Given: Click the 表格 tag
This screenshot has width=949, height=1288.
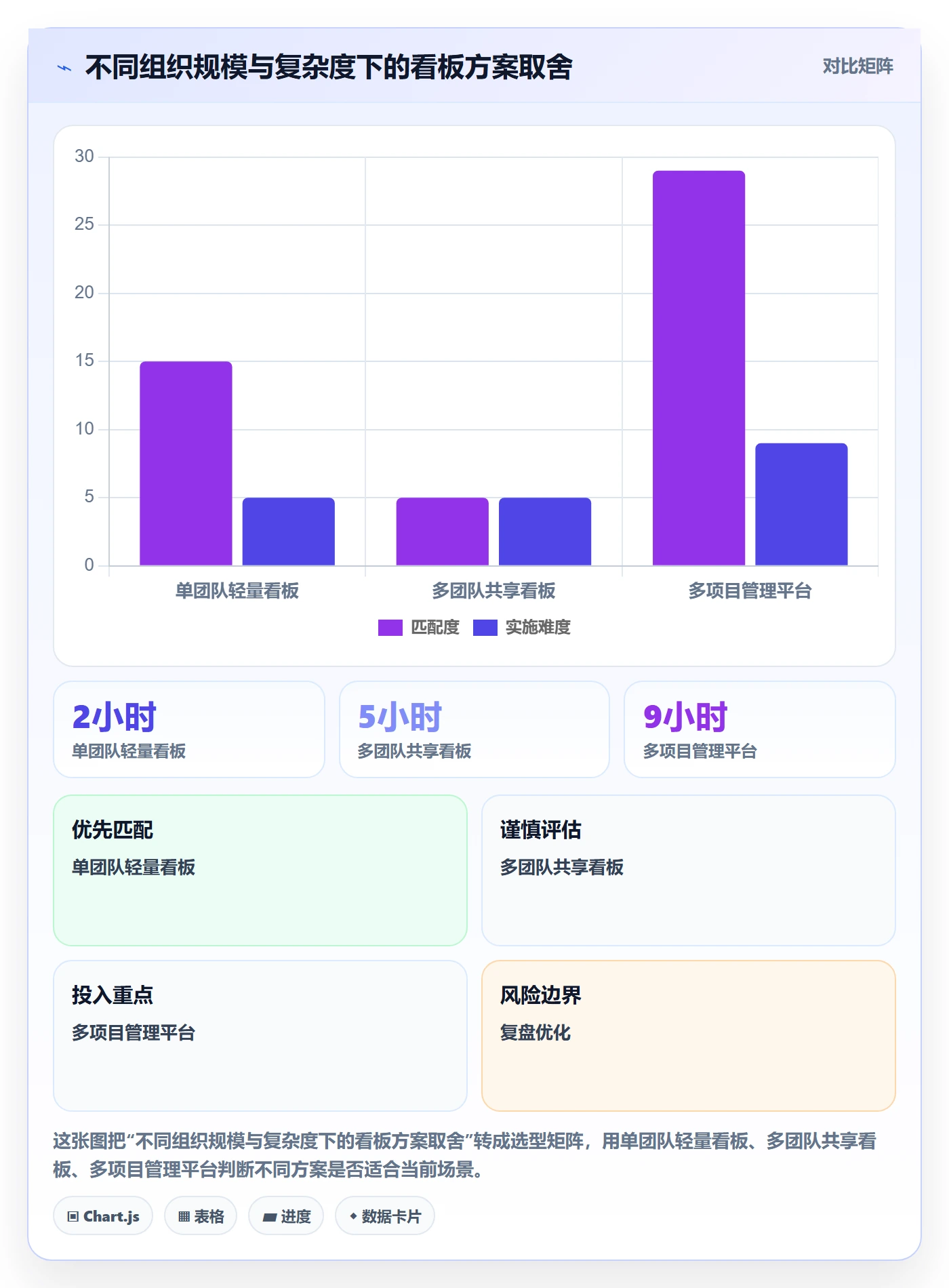Looking at the screenshot, I should tap(201, 1216).
